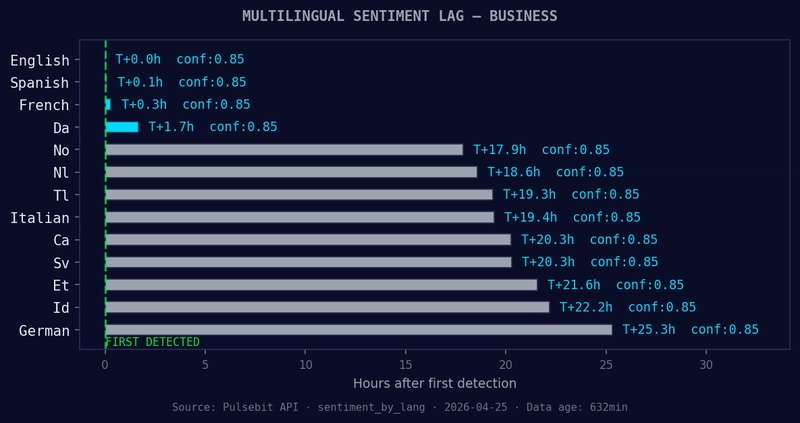Click the x-axis tick label 30
Image resolution: width=800 pixels, height=423 pixels.
(706, 365)
